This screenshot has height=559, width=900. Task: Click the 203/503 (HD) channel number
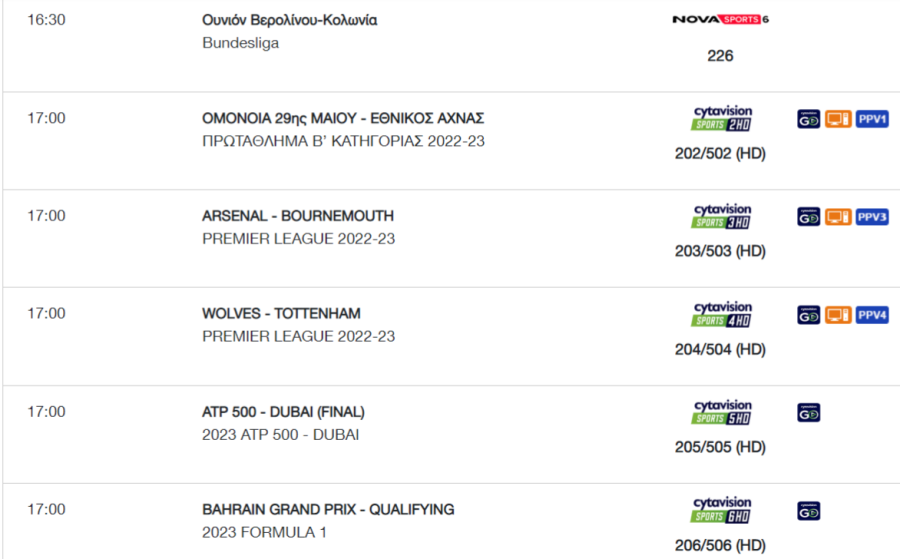tap(720, 251)
